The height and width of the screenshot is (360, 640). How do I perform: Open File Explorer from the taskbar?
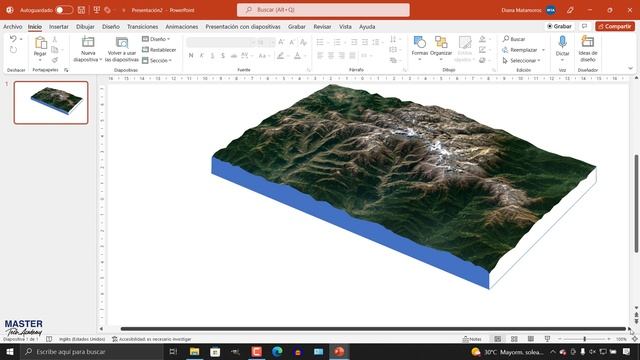pos(195,351)
